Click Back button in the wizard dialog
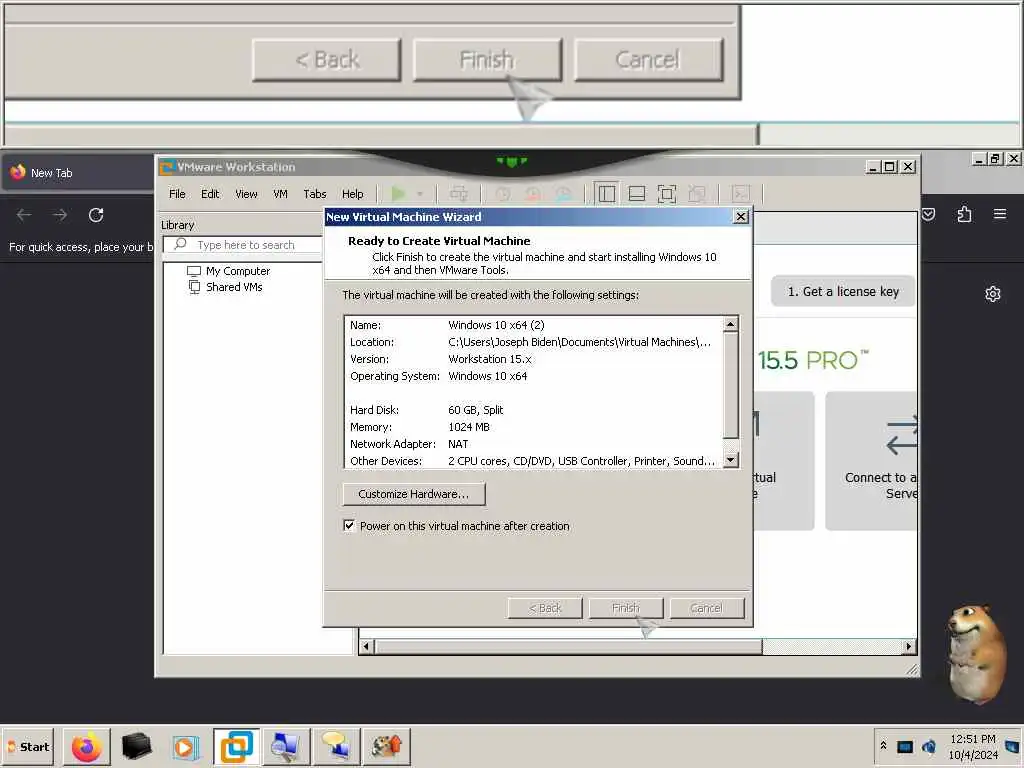1024x768 pixels. [x=545, y=608]
